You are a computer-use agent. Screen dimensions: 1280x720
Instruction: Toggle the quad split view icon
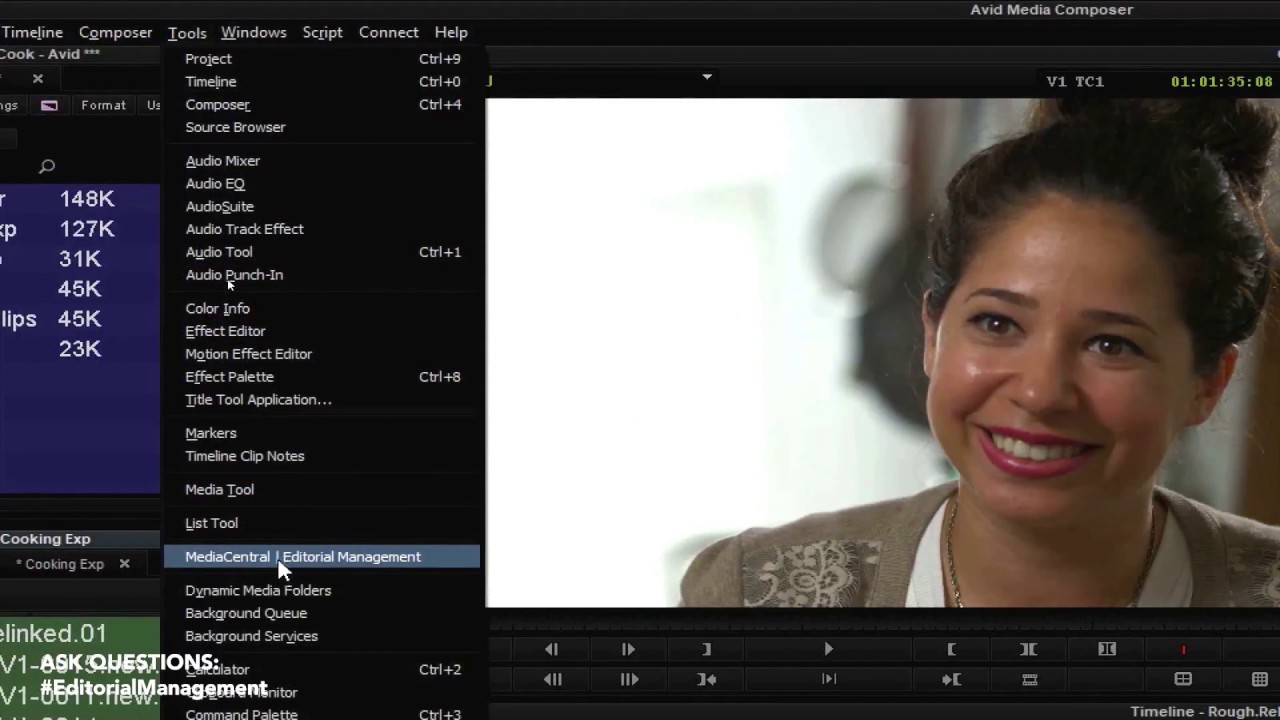coord(1183,680)
